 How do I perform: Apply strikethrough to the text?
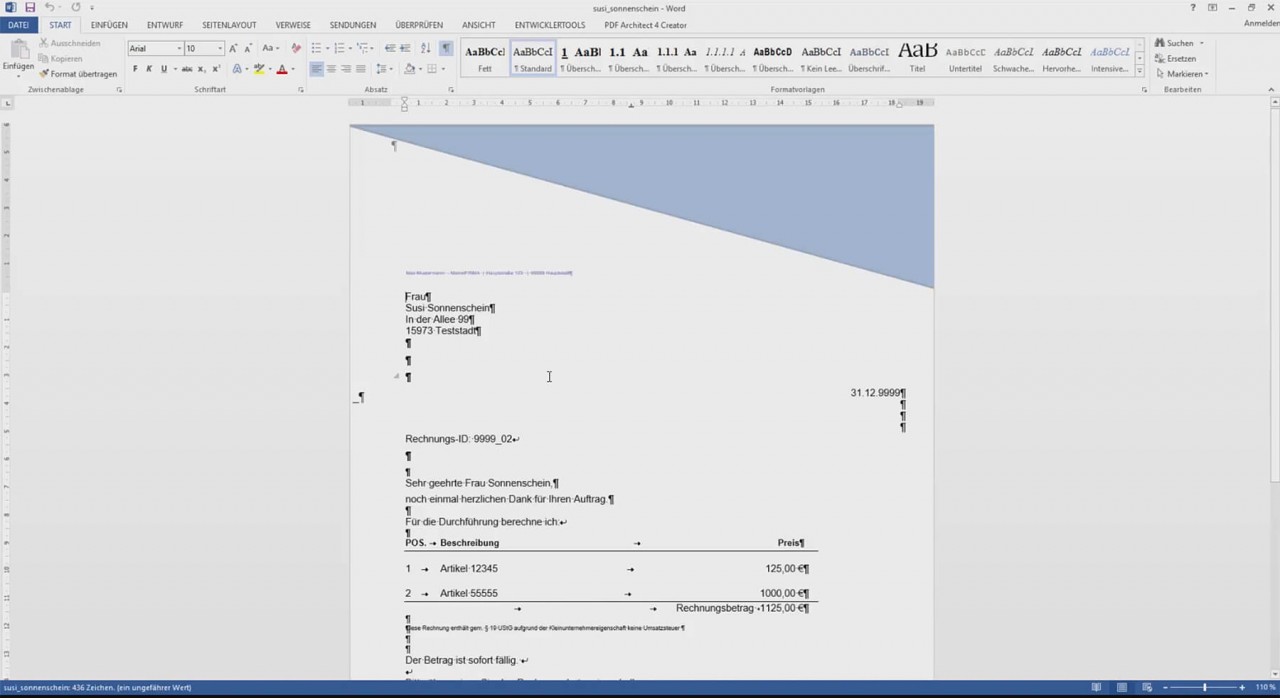[188, 68]
